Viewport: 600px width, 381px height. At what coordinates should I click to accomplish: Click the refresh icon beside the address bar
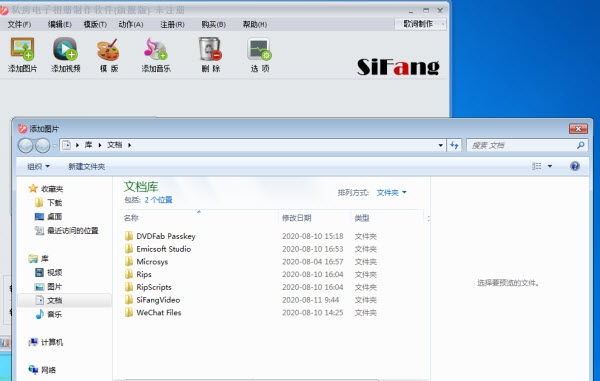tap(454, 145)
